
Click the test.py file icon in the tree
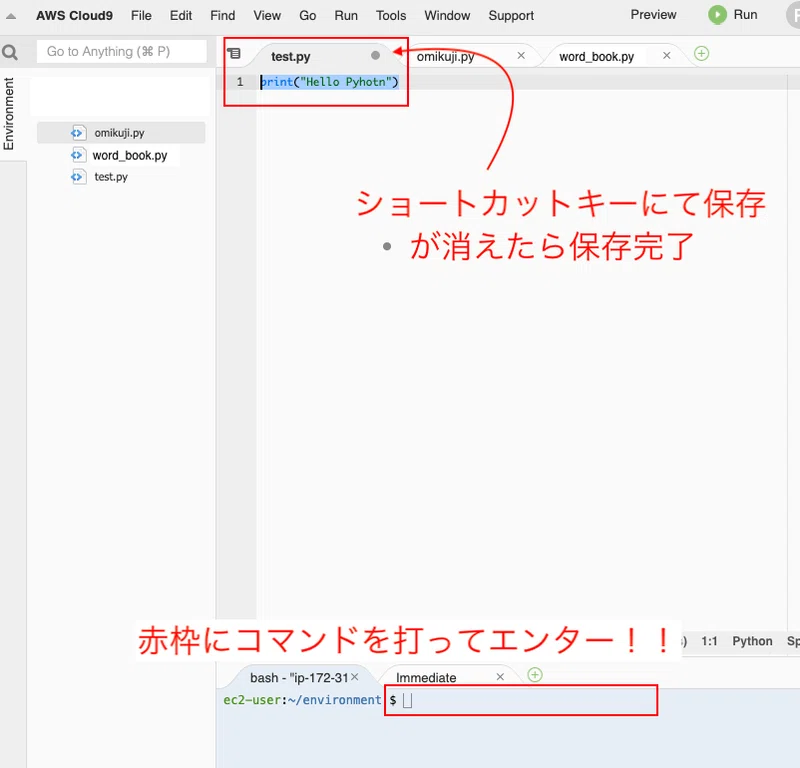pos(77,177)
